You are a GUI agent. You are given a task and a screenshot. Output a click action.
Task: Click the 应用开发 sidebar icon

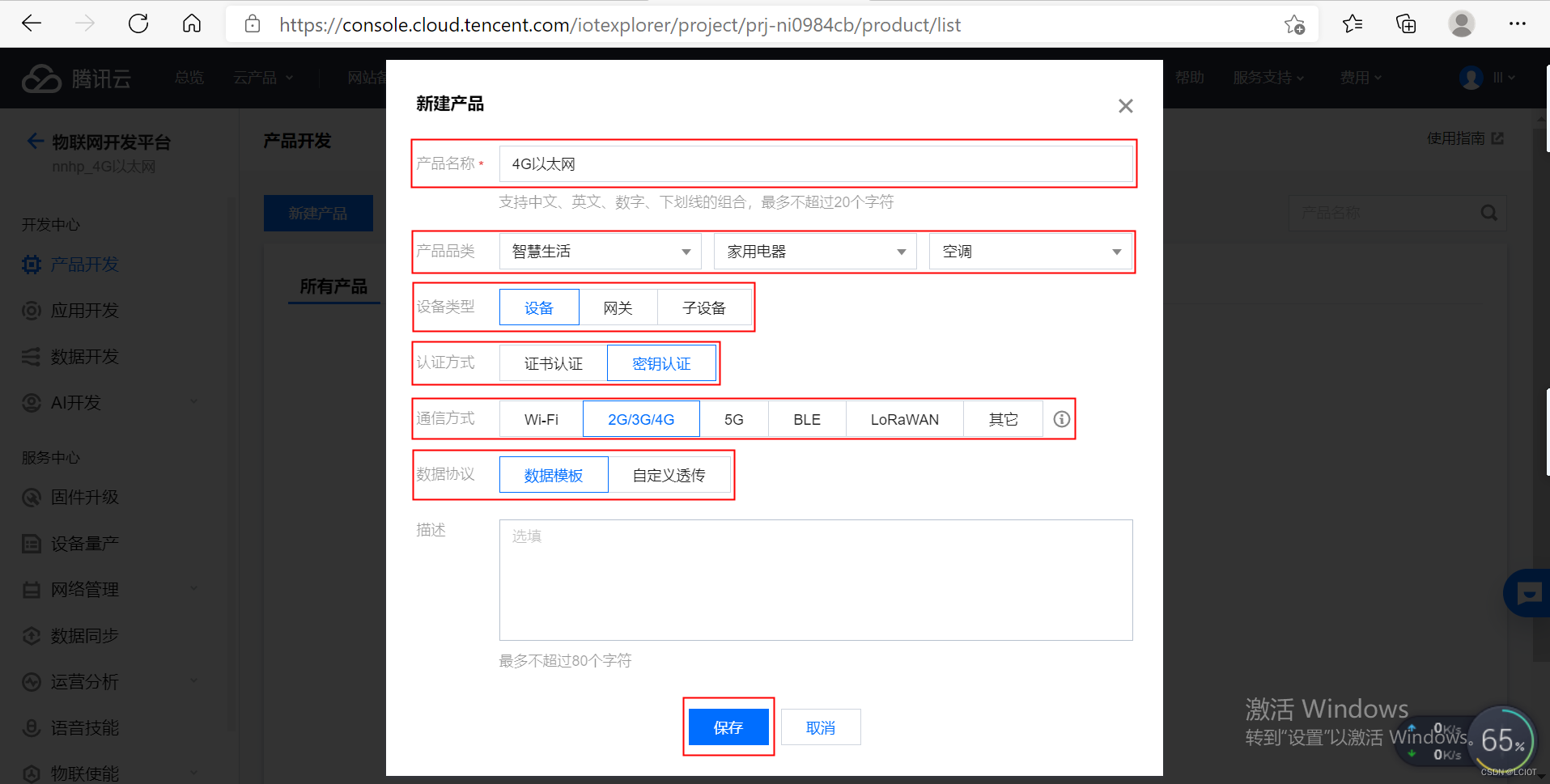click(x=32, y=311)
